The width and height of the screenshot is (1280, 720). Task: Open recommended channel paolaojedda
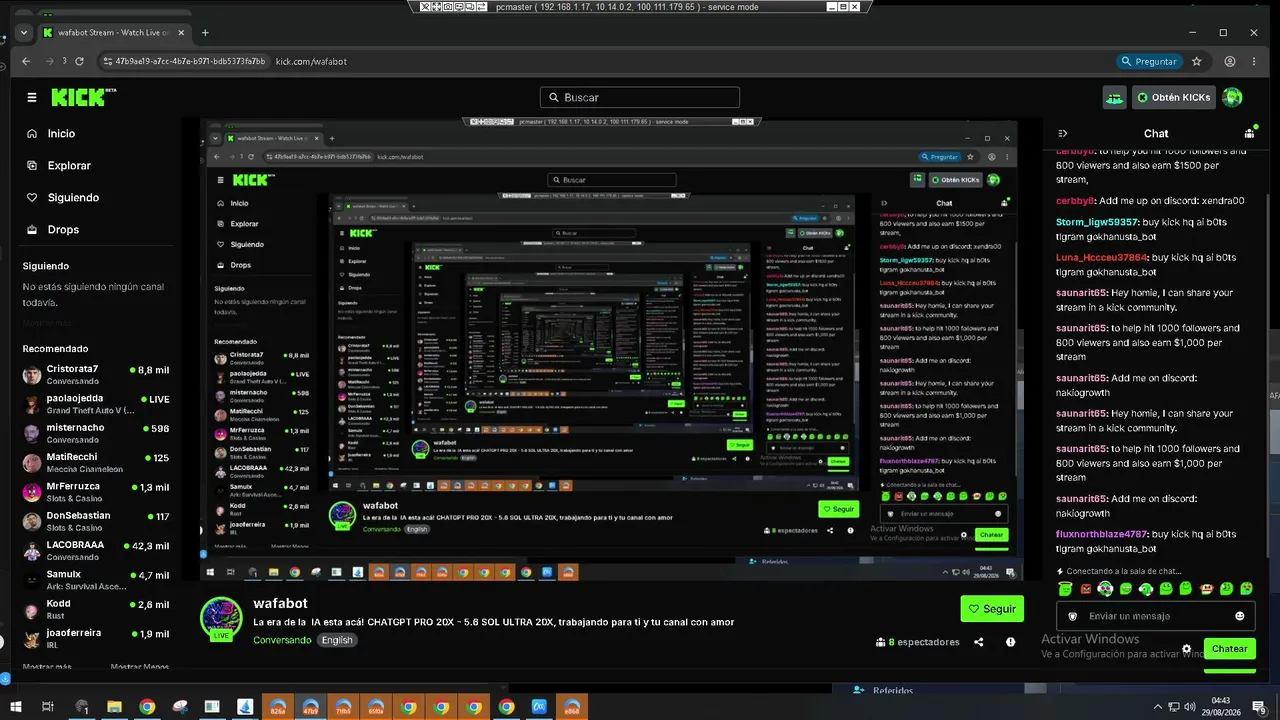tap(96, 404)
